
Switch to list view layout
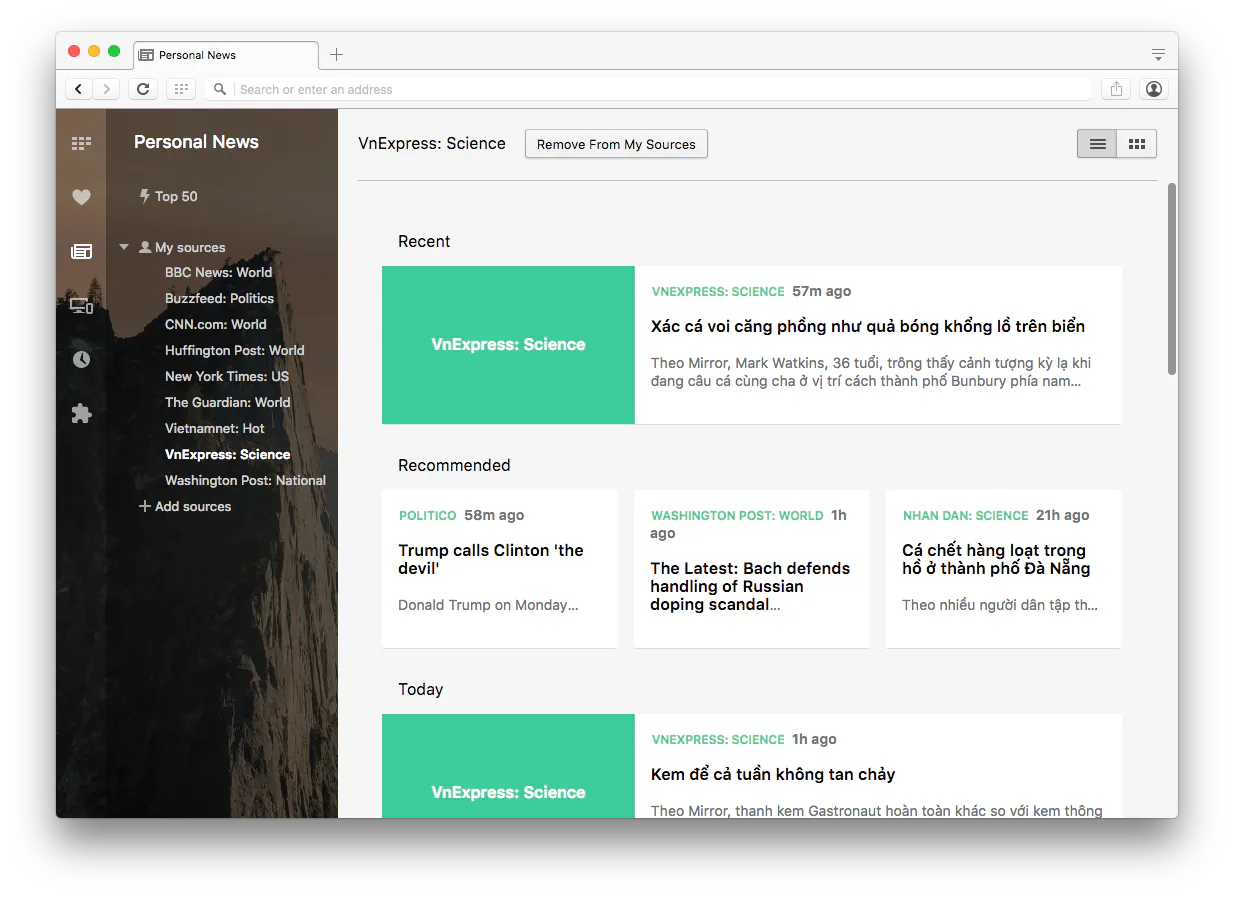[1097, 144]
